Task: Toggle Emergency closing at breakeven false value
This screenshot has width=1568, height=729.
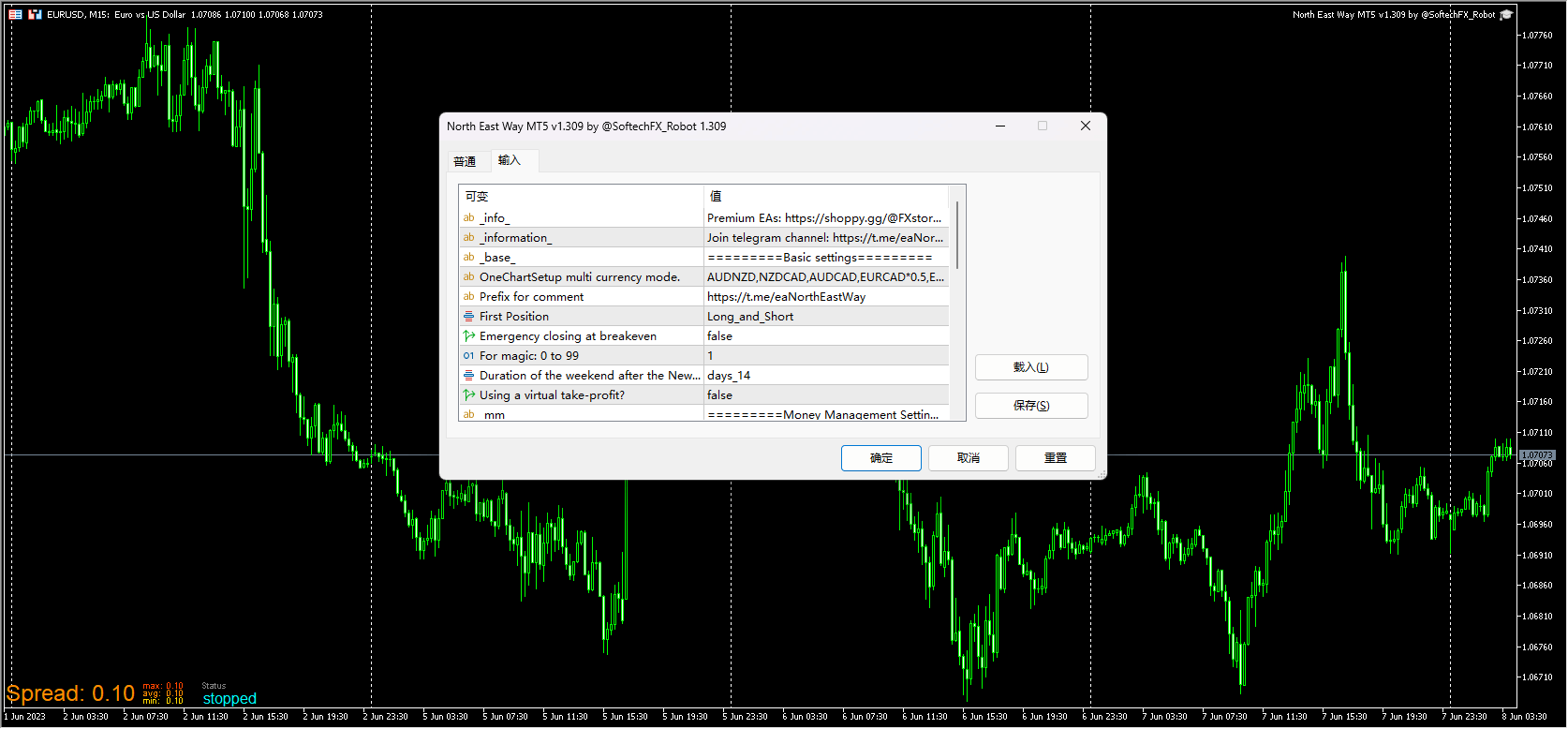Action: point(824,336)
